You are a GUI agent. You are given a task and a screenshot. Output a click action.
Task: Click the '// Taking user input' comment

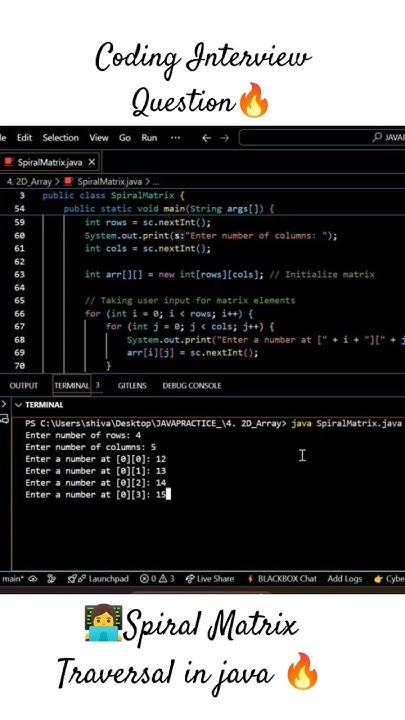(x=190, y=301)
